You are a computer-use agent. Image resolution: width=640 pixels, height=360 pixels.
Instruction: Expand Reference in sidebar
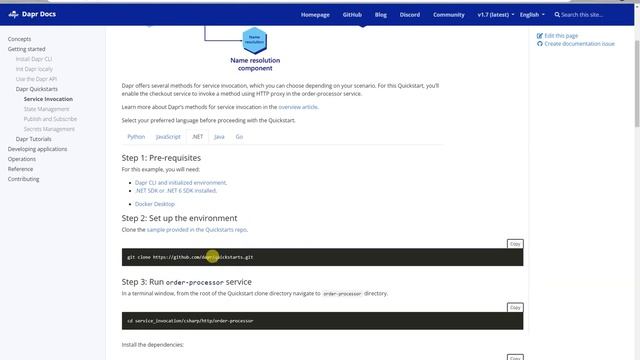point(20,169)
